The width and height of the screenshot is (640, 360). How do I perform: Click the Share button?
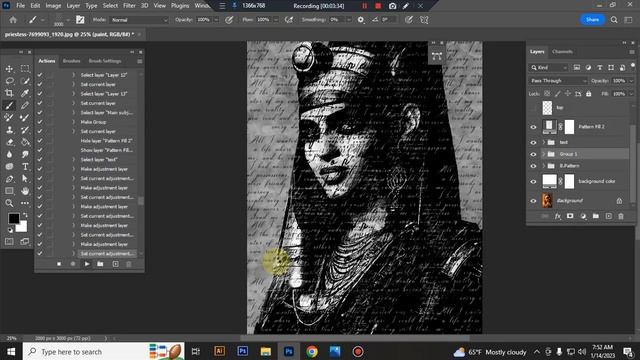pyautogui.click(x=592, y=20)
